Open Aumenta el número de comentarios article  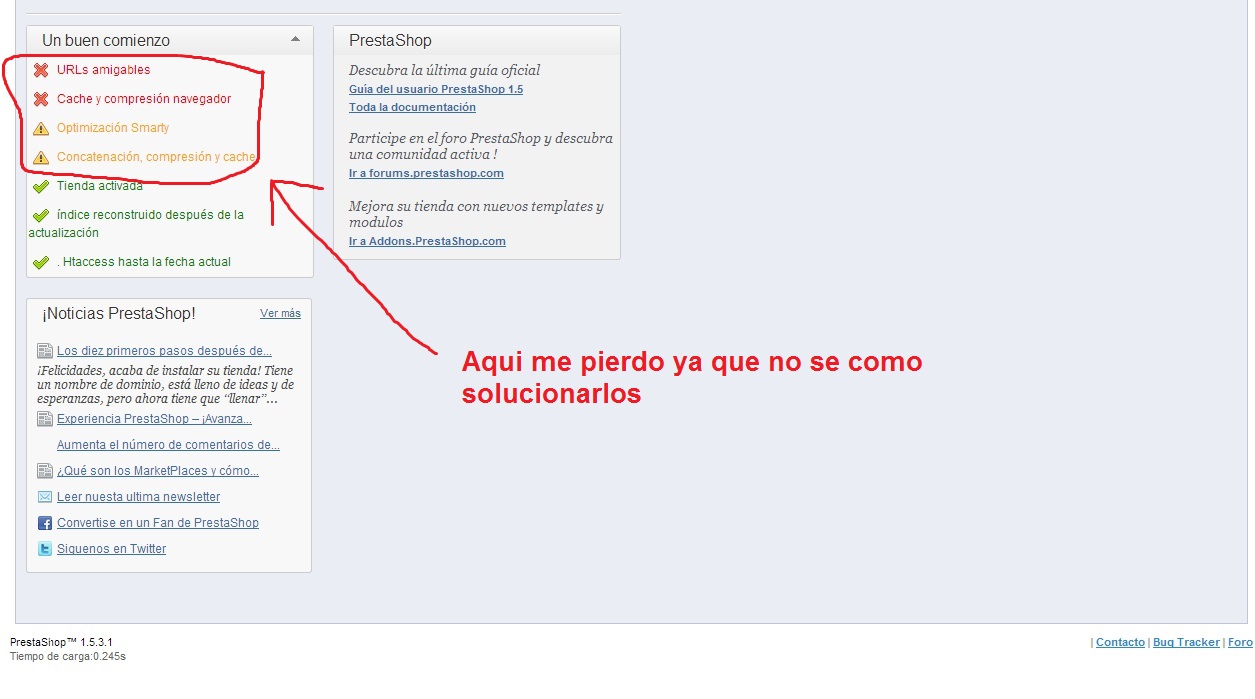pos(168,445)
